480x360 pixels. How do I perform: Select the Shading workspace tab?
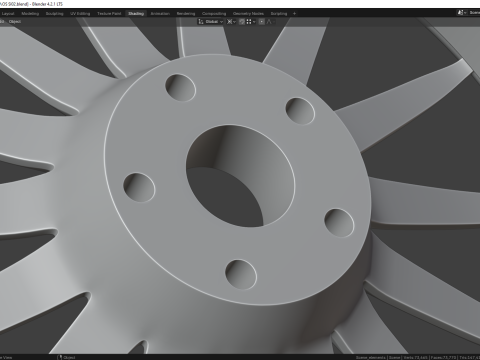coord(136,14)
